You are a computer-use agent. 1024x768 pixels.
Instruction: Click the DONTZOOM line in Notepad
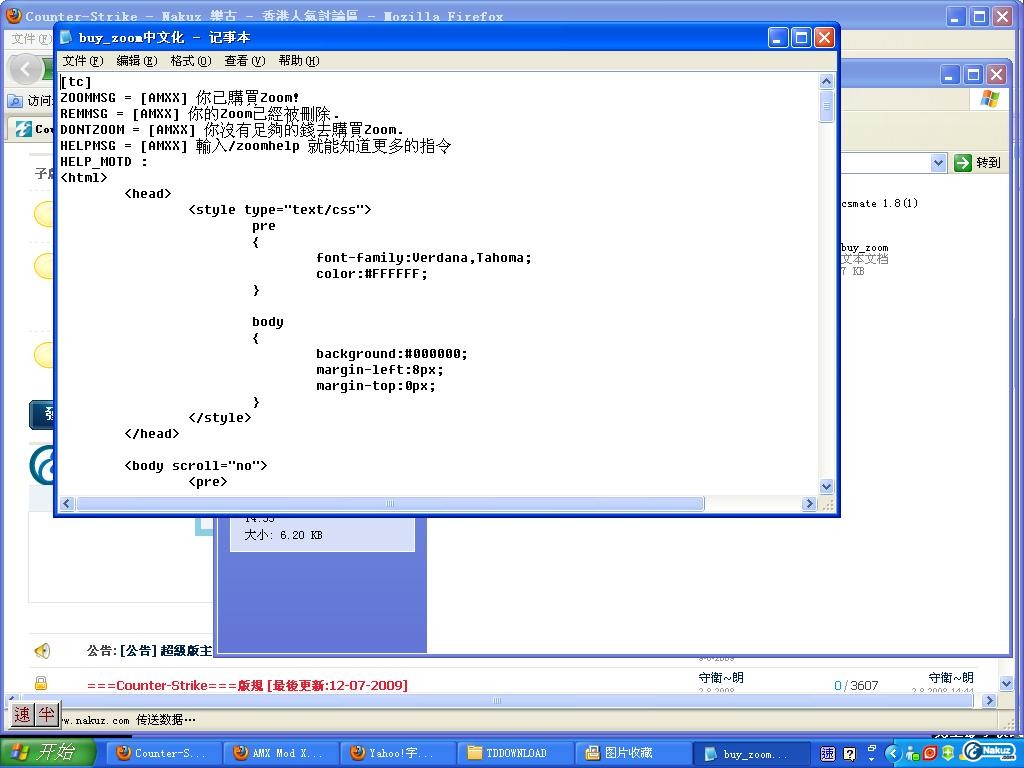[232, 130]
